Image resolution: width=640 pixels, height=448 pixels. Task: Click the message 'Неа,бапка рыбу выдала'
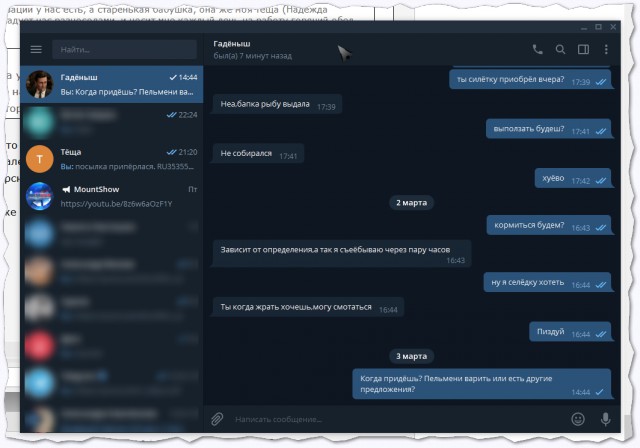pos(277,104)
